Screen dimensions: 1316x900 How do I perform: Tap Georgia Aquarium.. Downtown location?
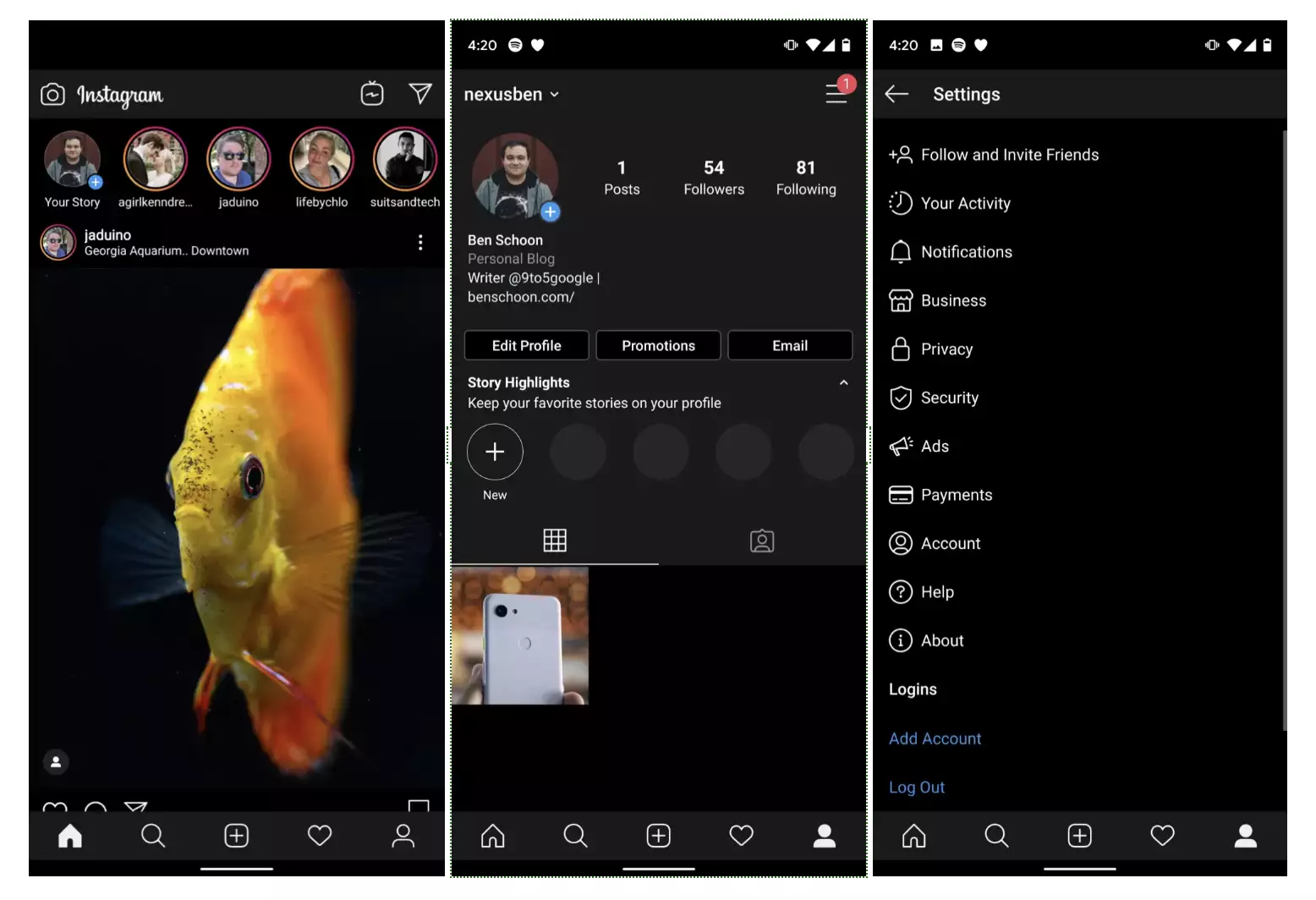point(167,250)
